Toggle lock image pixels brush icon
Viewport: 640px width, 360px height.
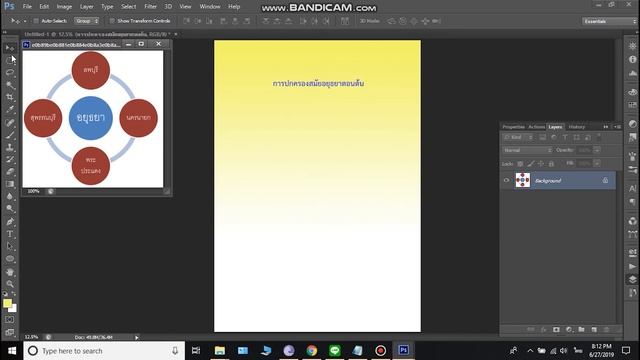(531, 164)
